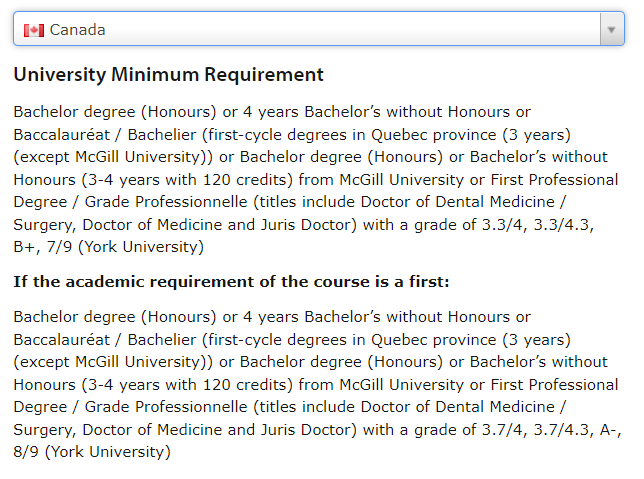Click the 'If the academic requirement' bold subheading

point(231,282)
